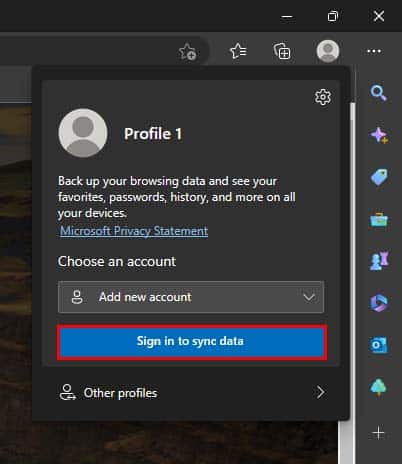Click the add to favorites star icon
The image size is (402, 464).
pyautogui.click(x=188, y=52)
